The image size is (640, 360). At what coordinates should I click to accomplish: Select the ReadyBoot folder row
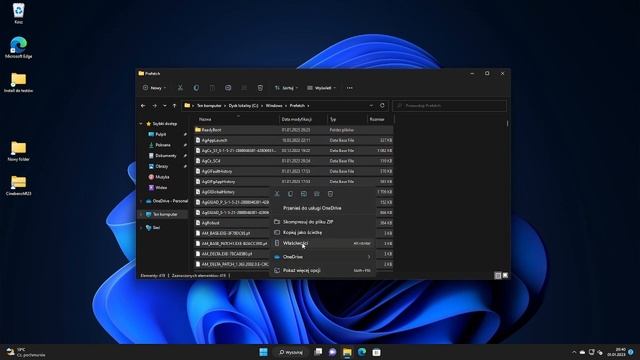[293, 130]
